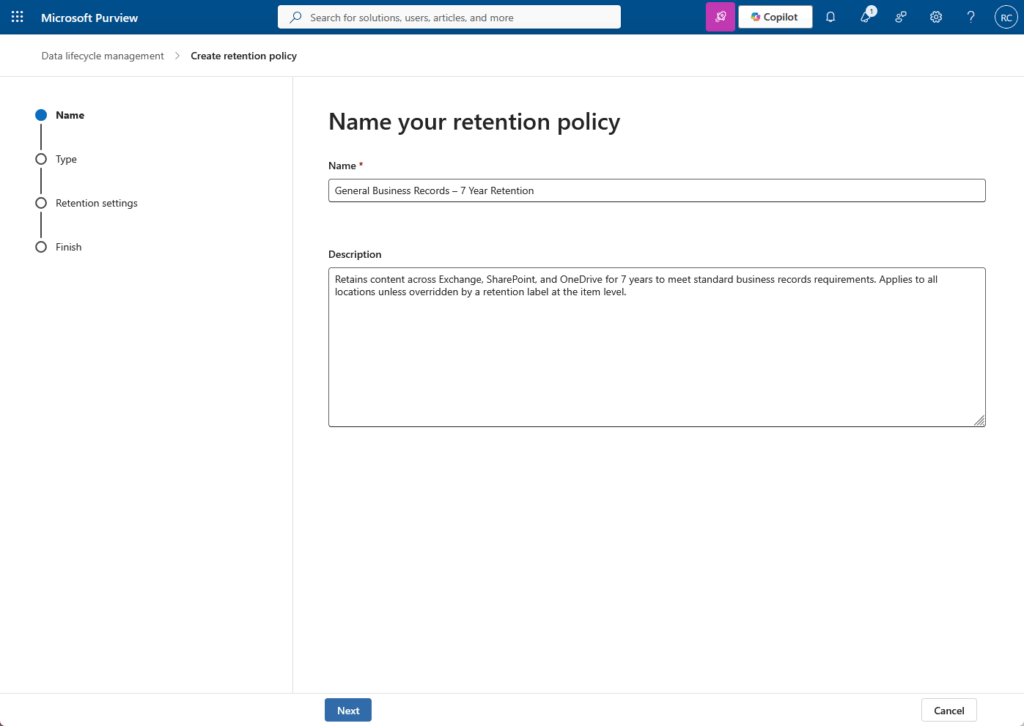Click the Description field label
1024x726 pixels.
[x=355, y=254]
